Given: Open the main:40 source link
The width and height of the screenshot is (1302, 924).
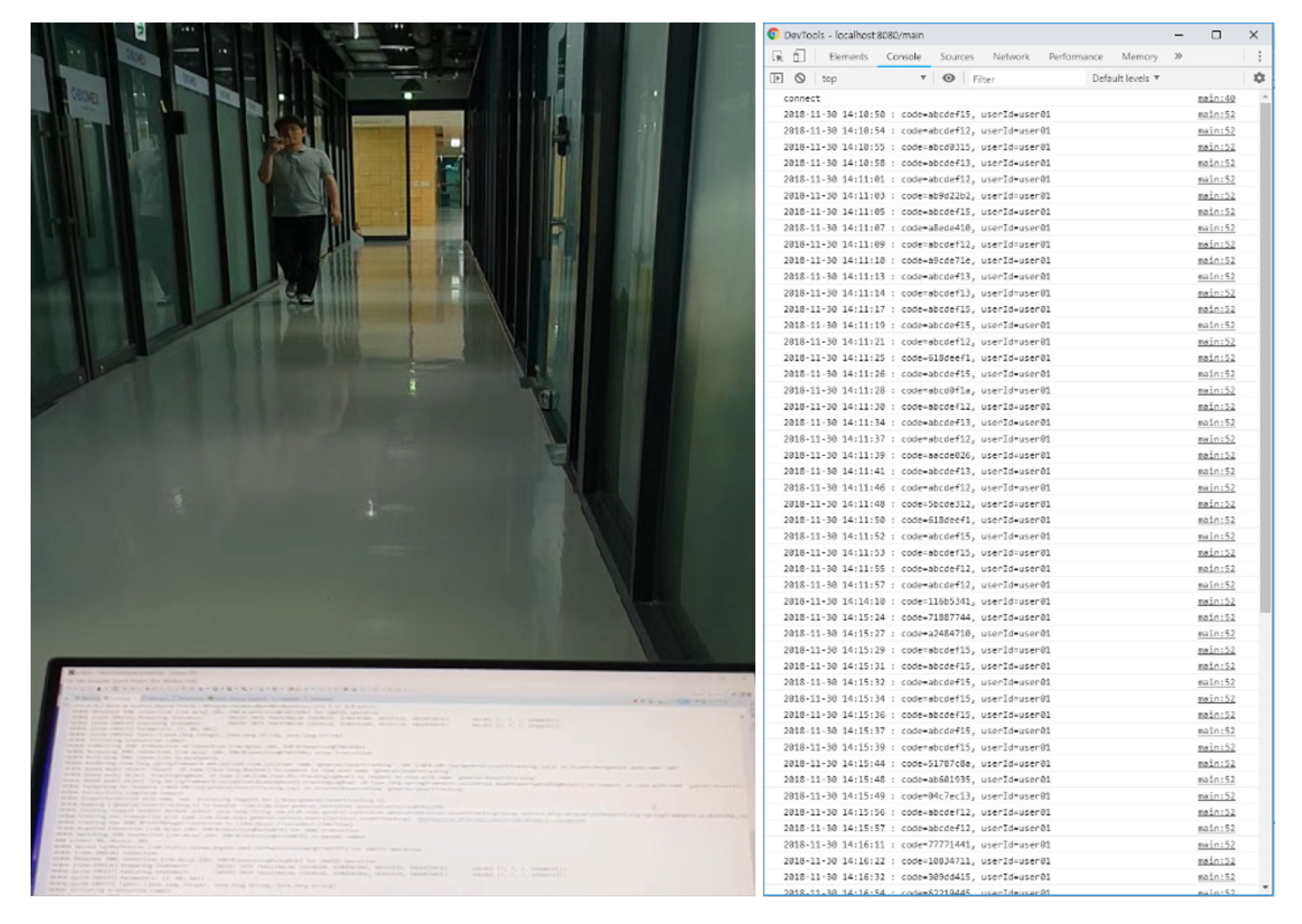Looking at the screenshot, I should point(1215,99).
